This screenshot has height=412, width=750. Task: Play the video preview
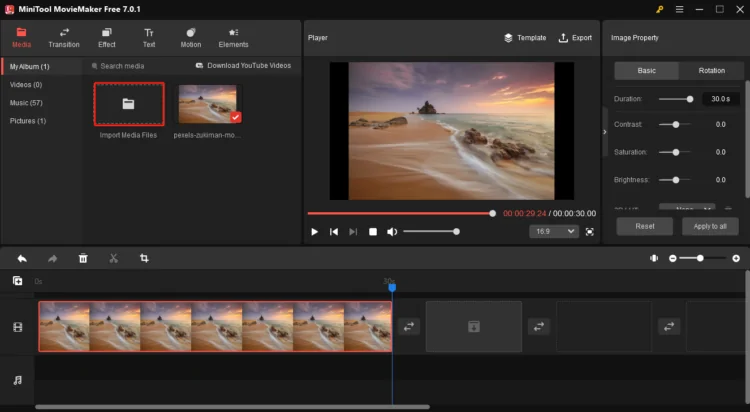(314, 232)
